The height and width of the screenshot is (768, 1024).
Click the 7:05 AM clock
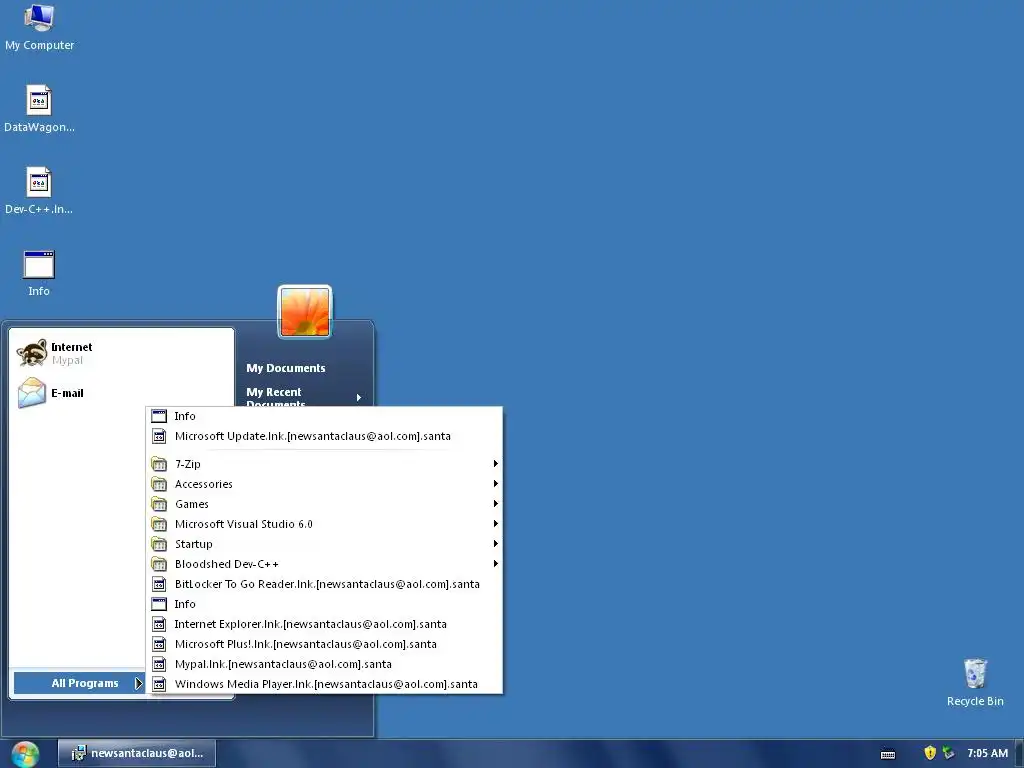pyautogui.click(x=987, y=753)
